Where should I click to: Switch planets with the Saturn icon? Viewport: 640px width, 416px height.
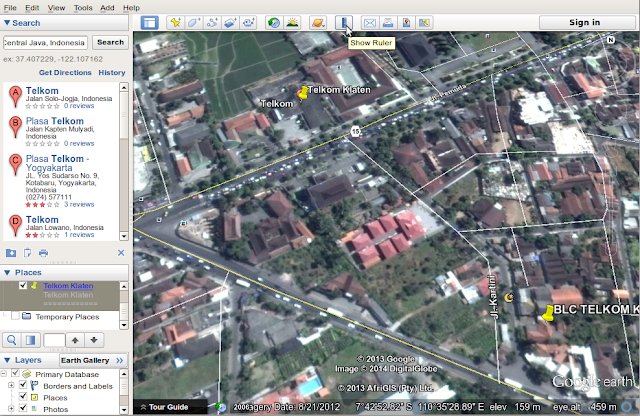318,23
